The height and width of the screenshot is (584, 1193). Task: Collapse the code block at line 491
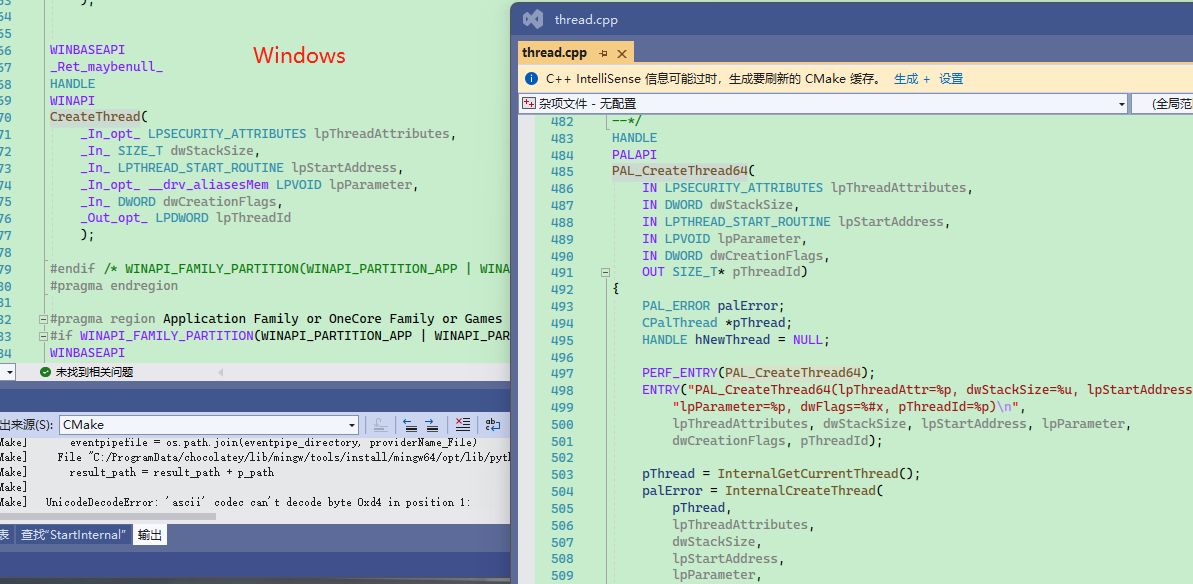point(605,272)
